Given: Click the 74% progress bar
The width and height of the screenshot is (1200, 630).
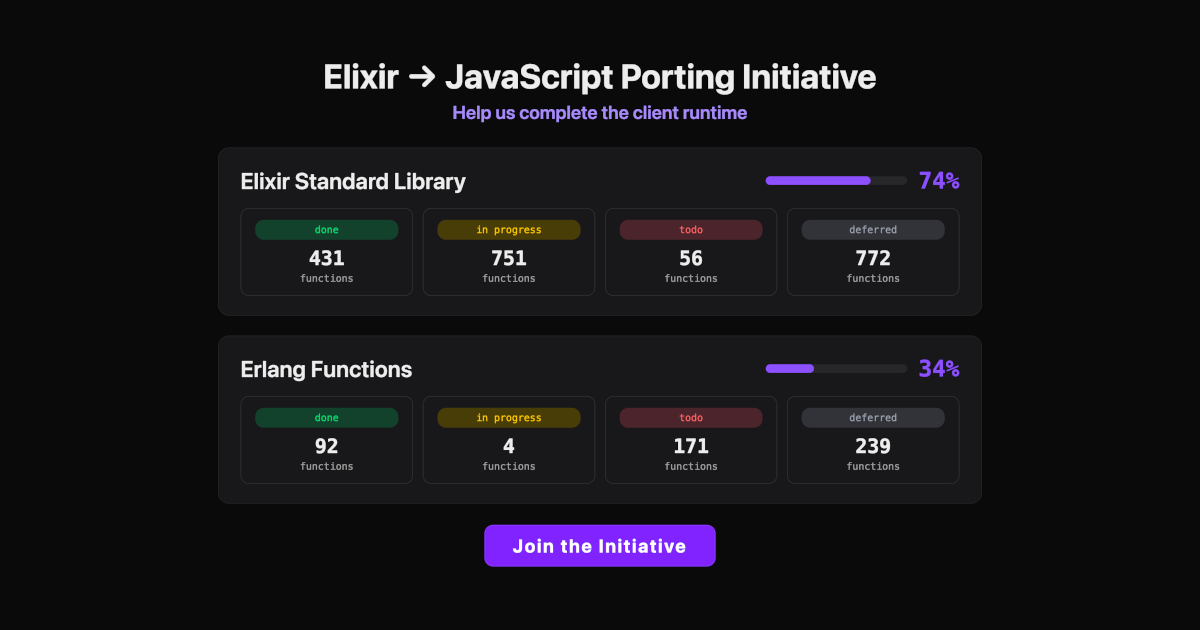Looking at the screenshot, I should [836, 180].
